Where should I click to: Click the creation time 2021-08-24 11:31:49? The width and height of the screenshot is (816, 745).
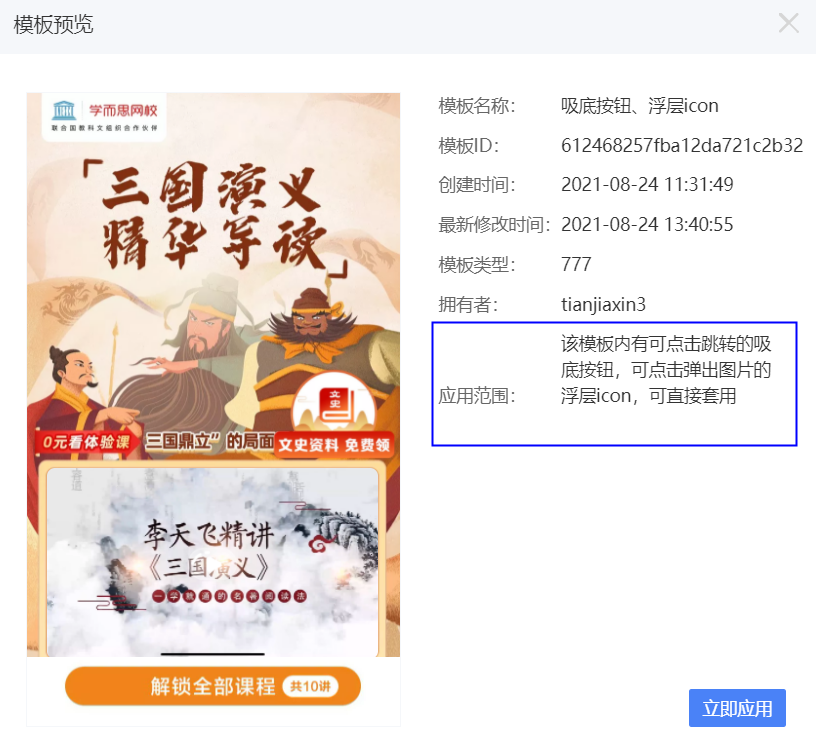(647, 185)
